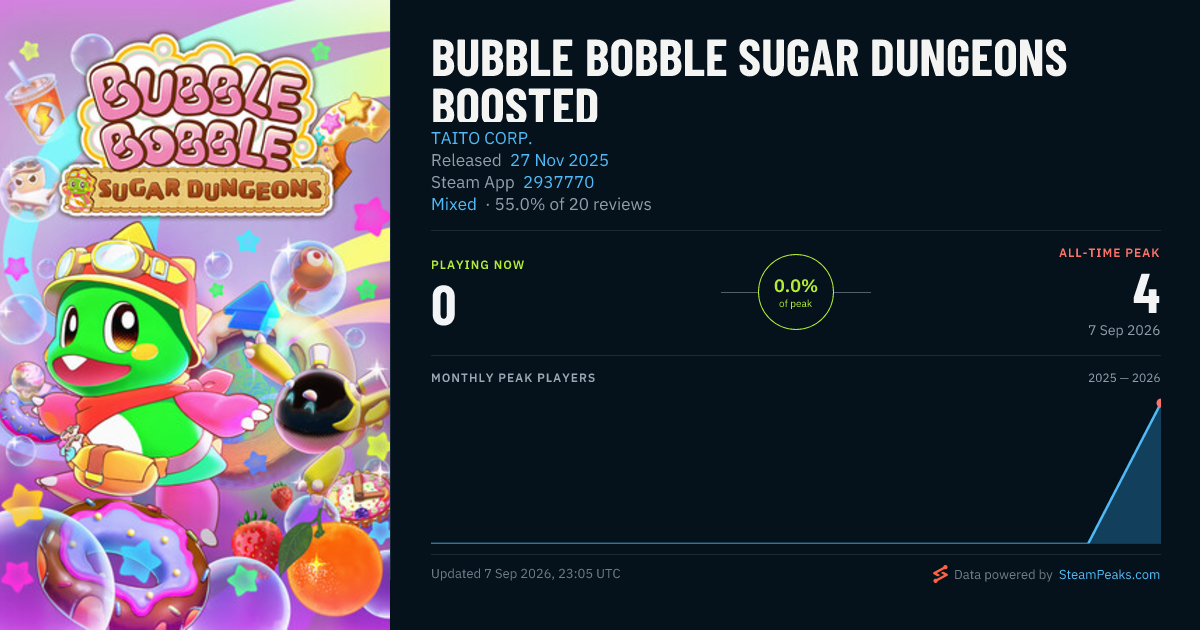This screenshot has width=1200, height=630.
Task: Open TAITO CORP. publisher link
Action: click(x=482, y=138)
